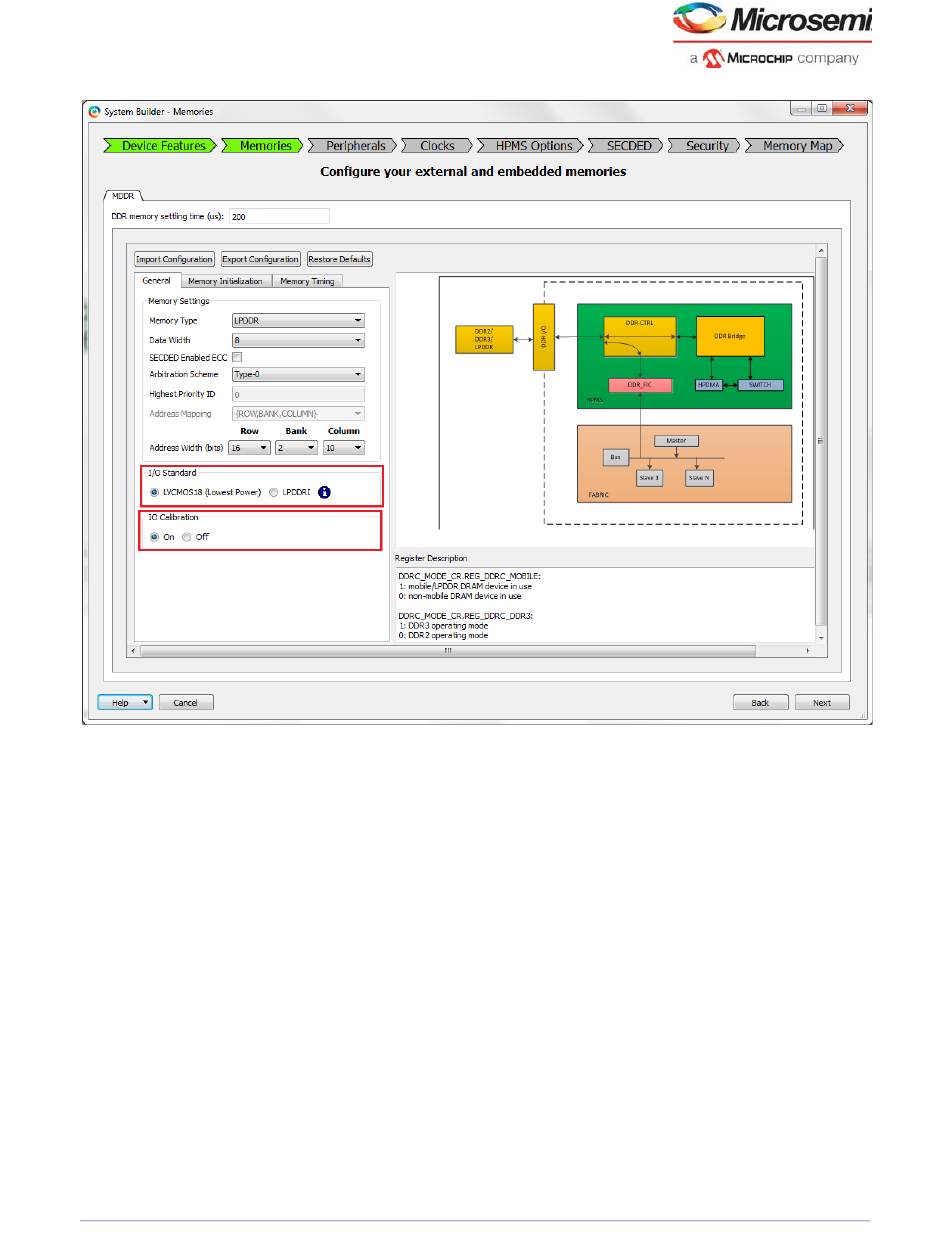Click the System Builder window title icon
Image resolution: width=950 pixels, height=1254 pixels.
tap(94, 111)
